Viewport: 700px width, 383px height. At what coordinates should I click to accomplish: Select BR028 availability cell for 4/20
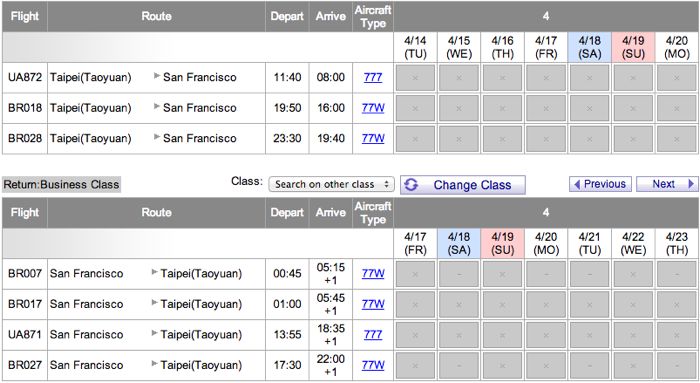pos(677,139)
